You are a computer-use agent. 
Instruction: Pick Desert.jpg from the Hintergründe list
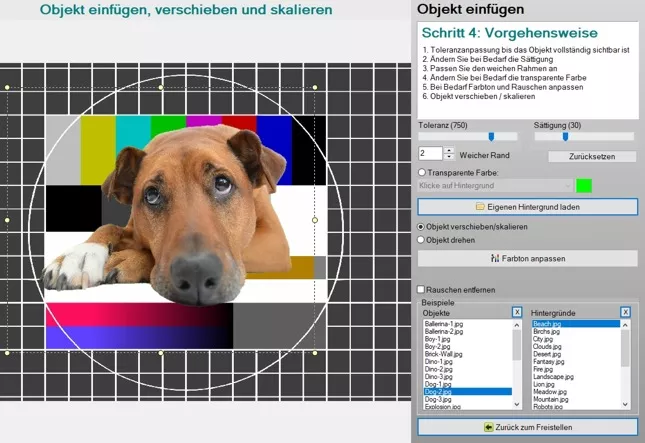(545, 353)
